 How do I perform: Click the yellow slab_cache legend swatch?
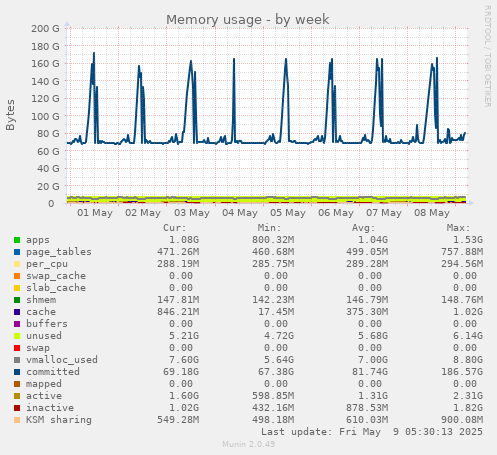tap(17, 288)
